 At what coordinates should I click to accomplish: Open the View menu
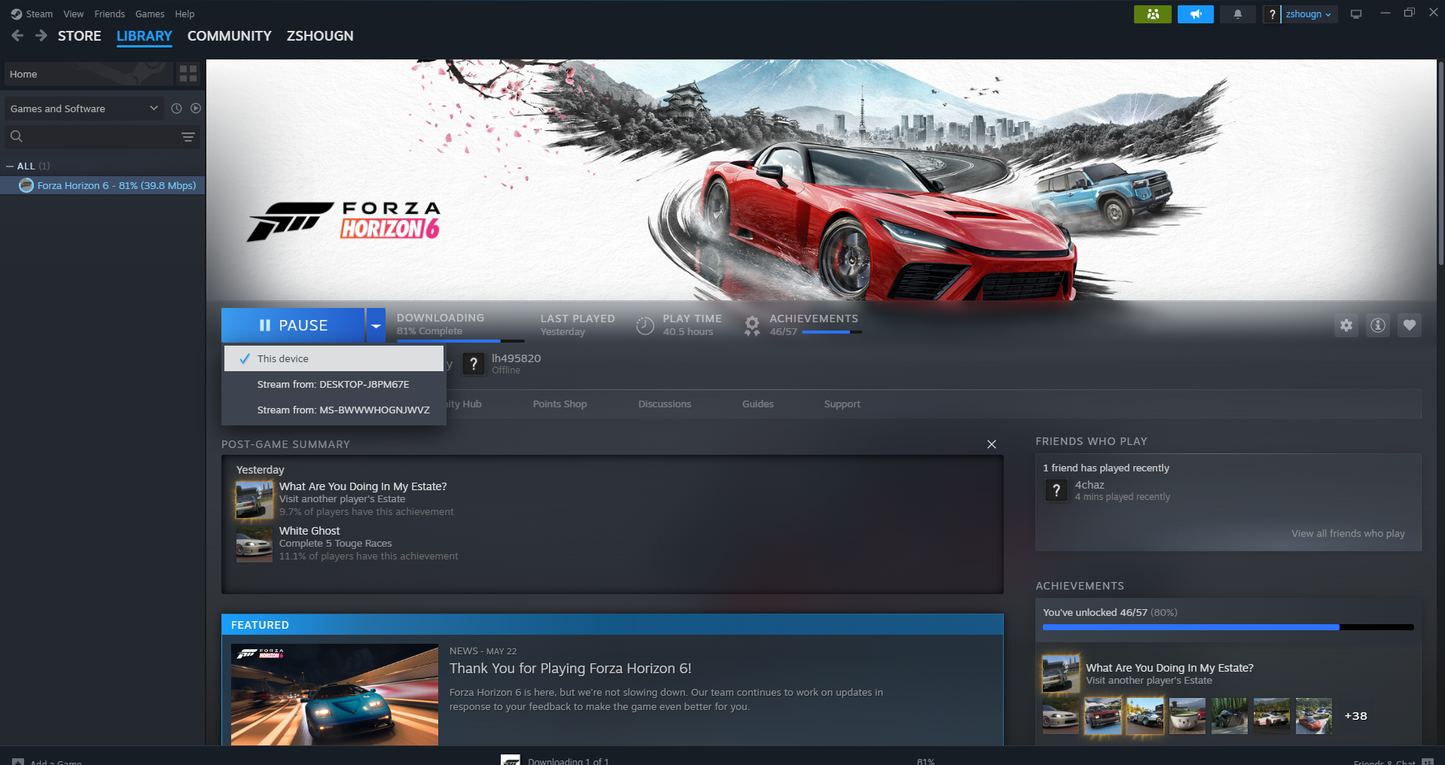point(73,14)
